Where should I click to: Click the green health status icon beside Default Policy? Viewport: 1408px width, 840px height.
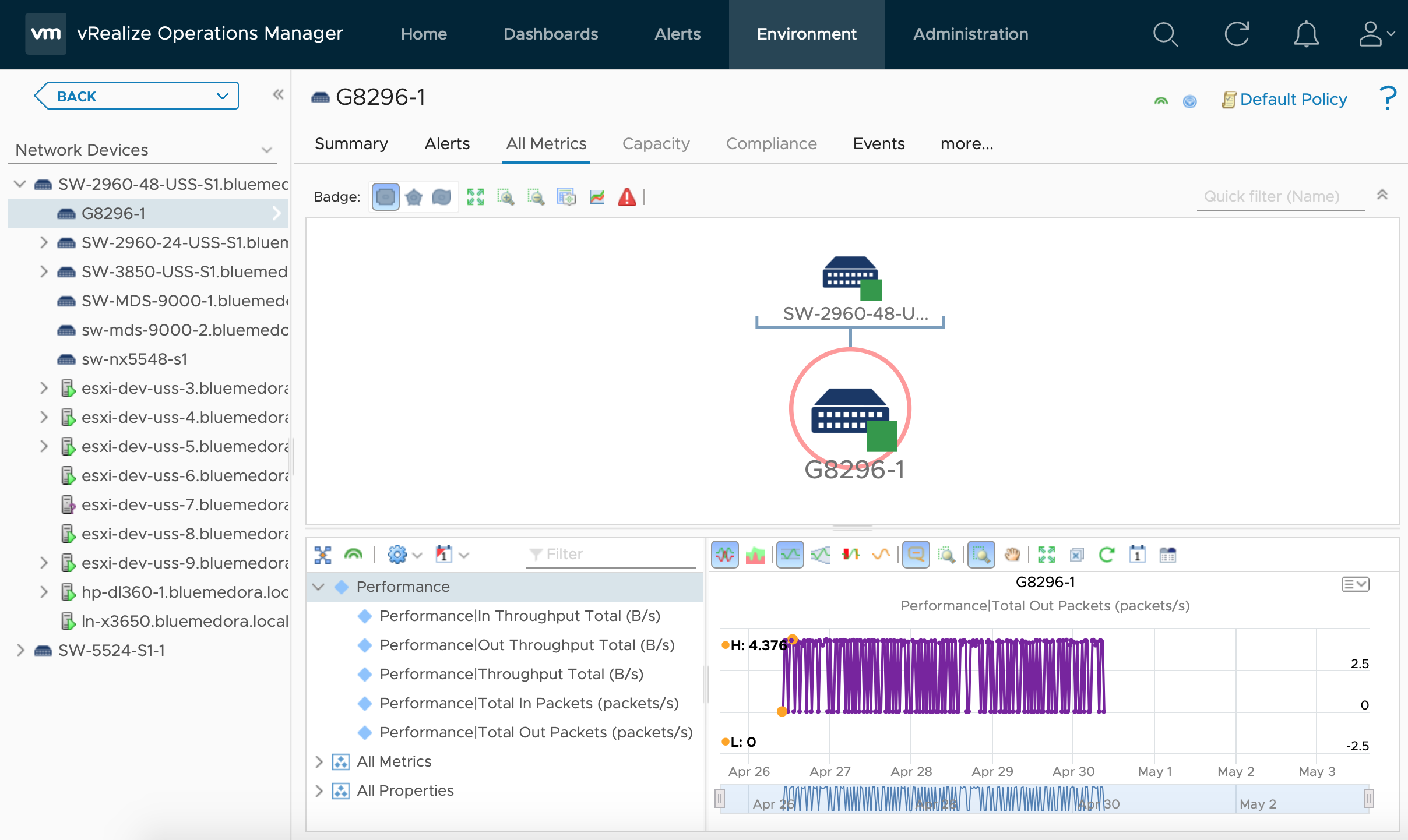pos(1161,101)
